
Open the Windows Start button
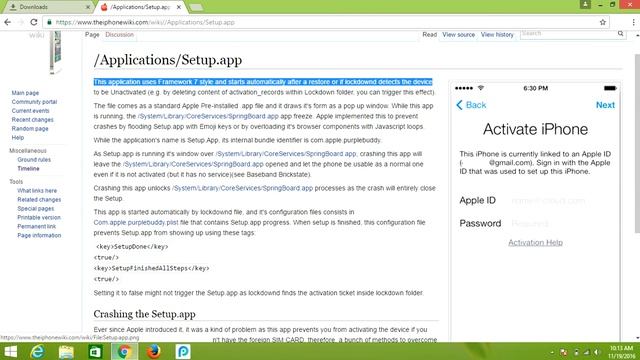pyautogui.click(x=10, y=351)
